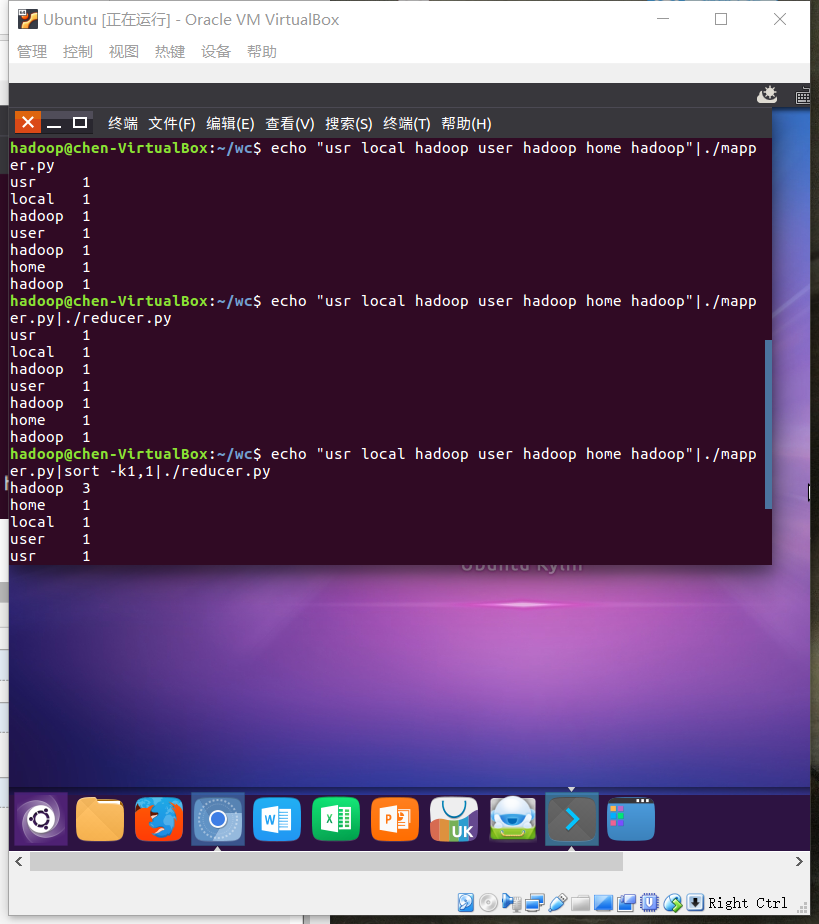
Task: Click the Kylin weather icon in top panel
Action: [x=767, y=95]
